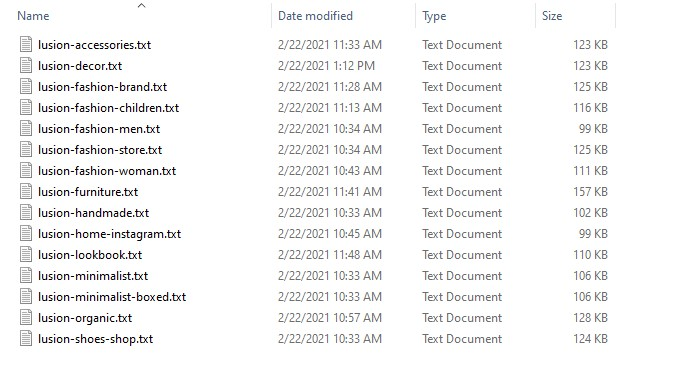This screenshot has width=681, height=366.
Task: Click the lusion-decor.txt document icon
Action: [x=26, y=66]
